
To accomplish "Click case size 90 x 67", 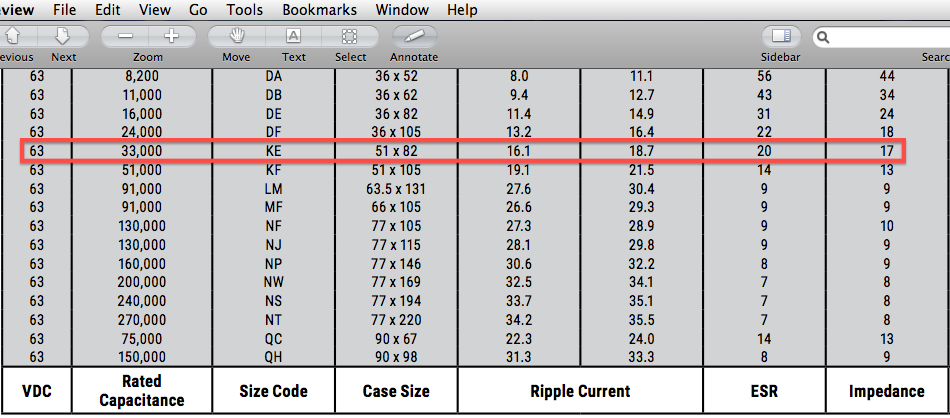I will [x=396, y=338].
